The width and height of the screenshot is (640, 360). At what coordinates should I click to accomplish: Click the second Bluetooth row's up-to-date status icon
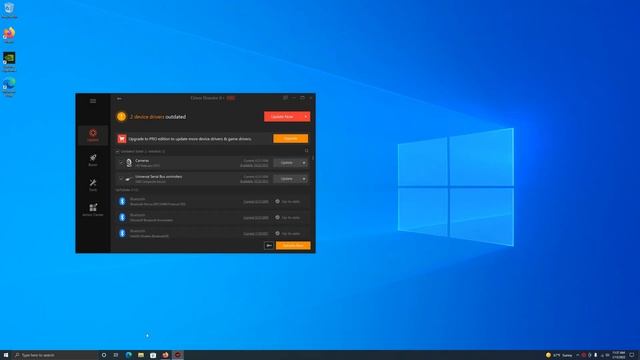(x=278, y=217)
